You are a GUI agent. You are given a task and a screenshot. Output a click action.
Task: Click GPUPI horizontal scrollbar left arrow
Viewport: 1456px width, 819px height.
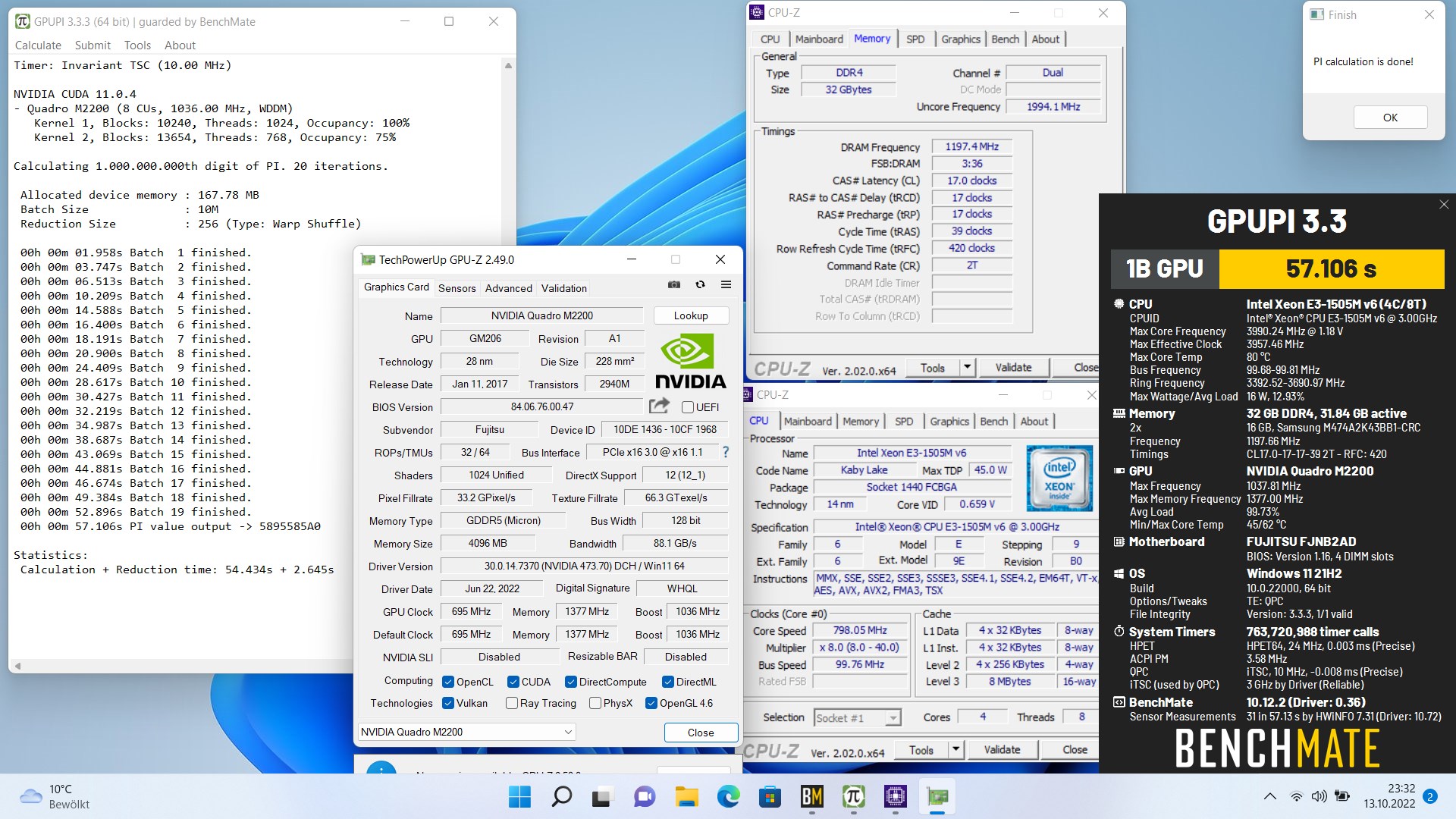pos(17,666)
